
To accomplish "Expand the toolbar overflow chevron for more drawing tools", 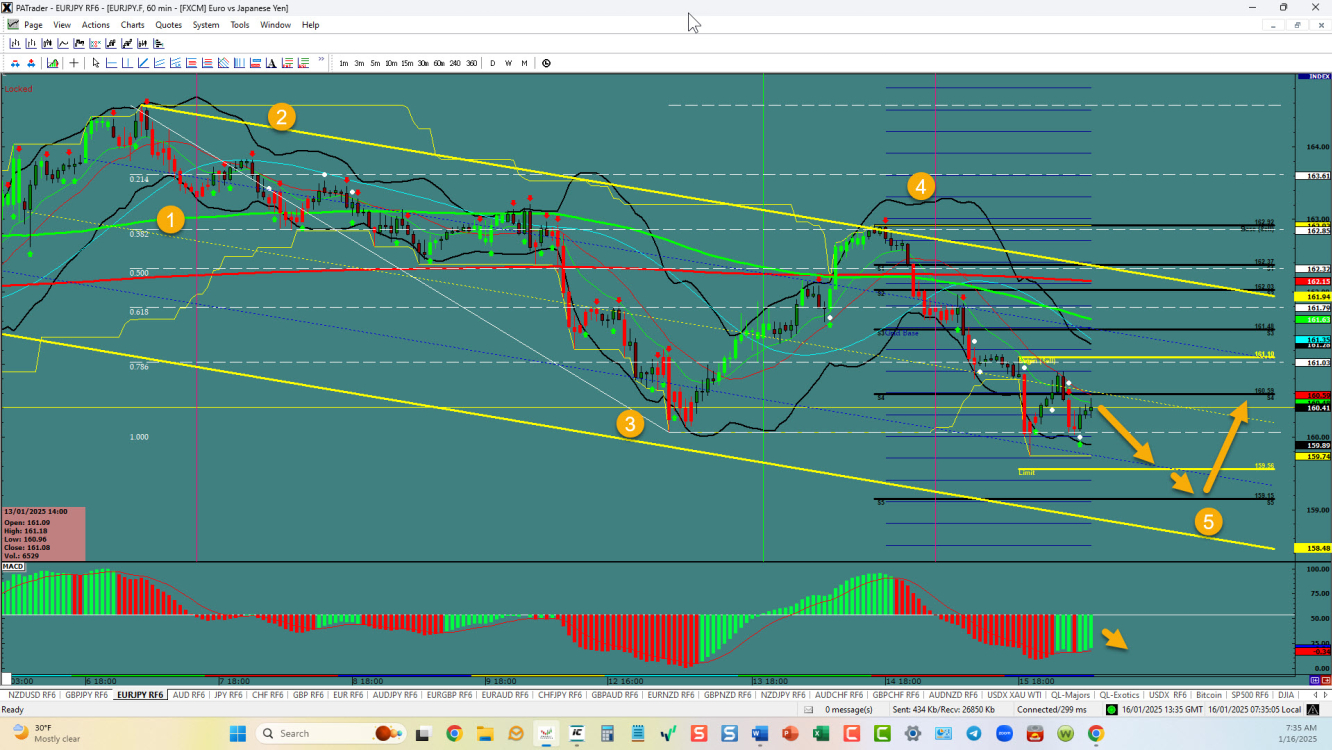I will [321, 59].
